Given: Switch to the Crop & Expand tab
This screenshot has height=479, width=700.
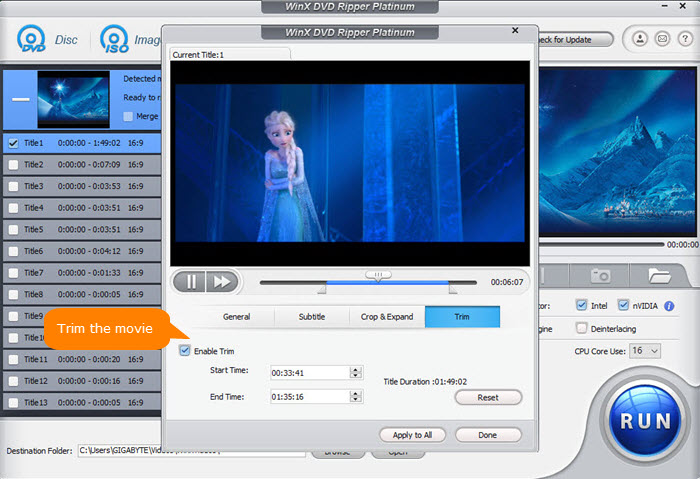Looking at the screenshot, I should (387, 317).
